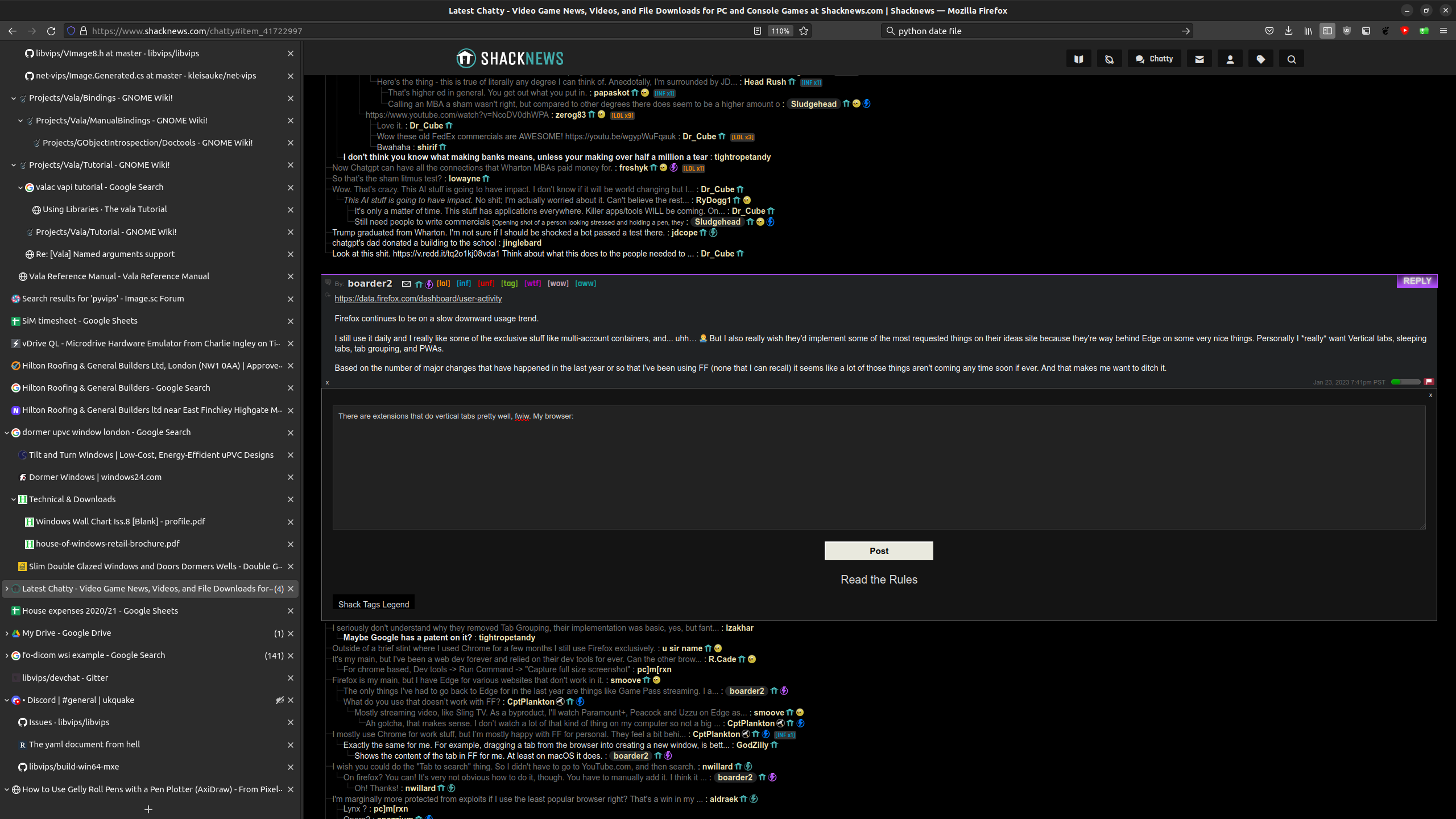This screenshot has width=1456, height=819.
Task: Open the Chatty button in the Shacknews header
Action: [x=1155, y=59]
